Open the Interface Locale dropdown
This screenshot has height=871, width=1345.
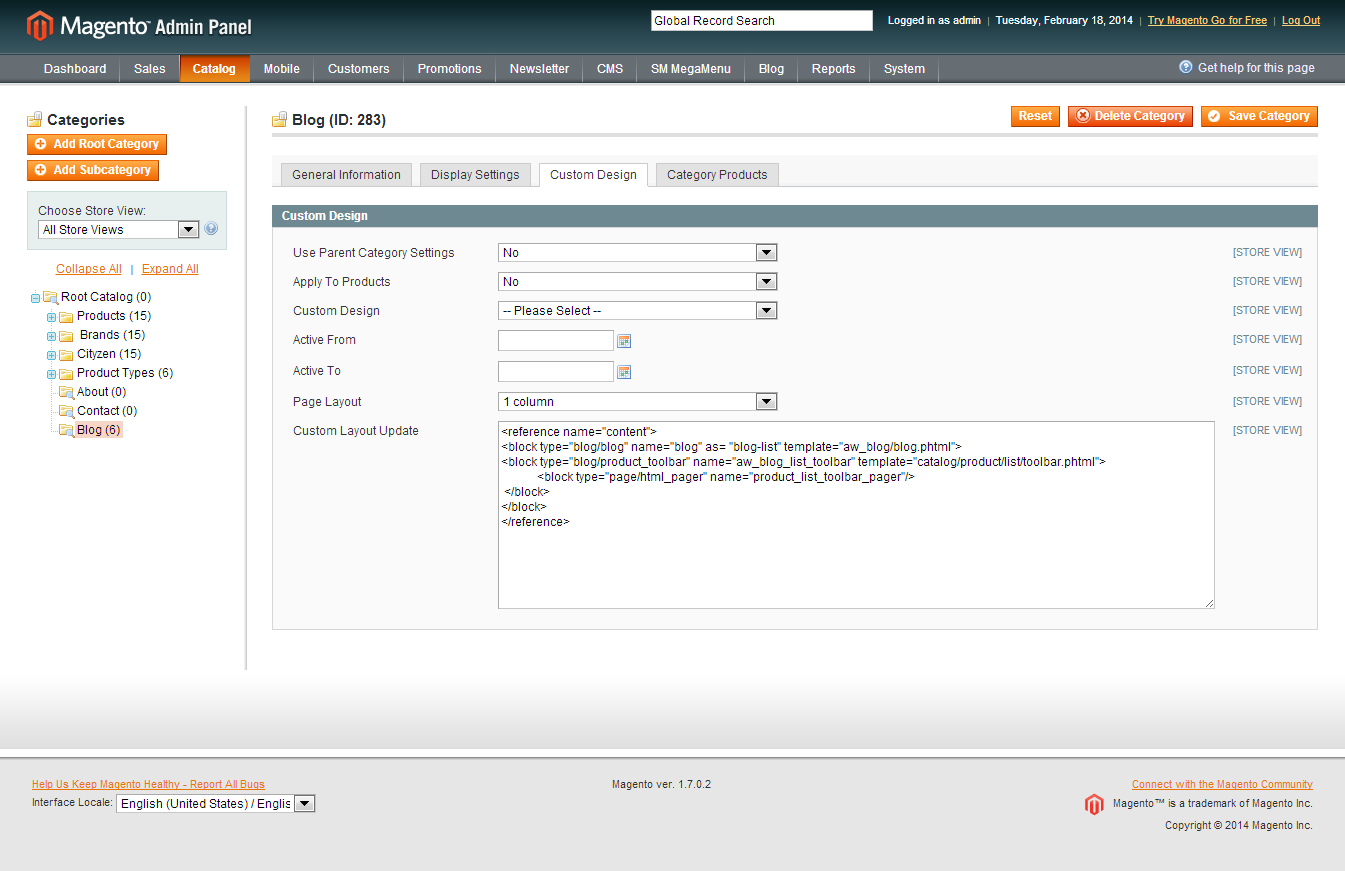point(216,804)
